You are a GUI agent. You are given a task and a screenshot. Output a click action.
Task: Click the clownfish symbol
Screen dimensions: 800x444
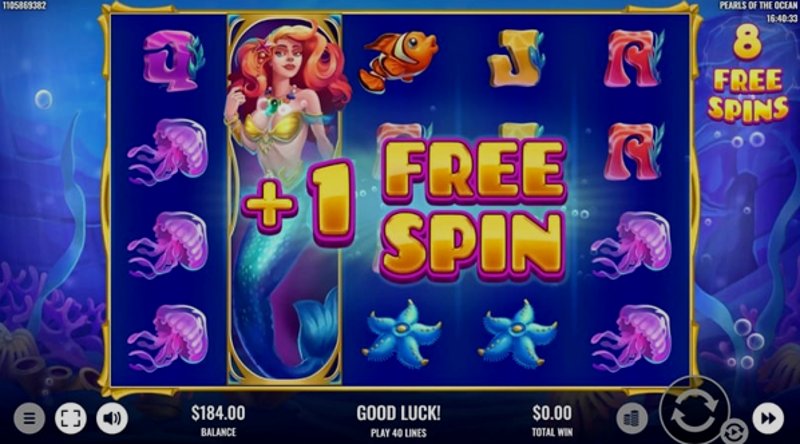[399, 61]
